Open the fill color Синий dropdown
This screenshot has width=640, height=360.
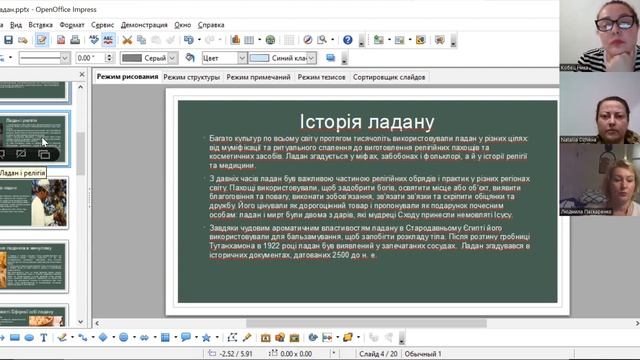(x=311, y=58)
